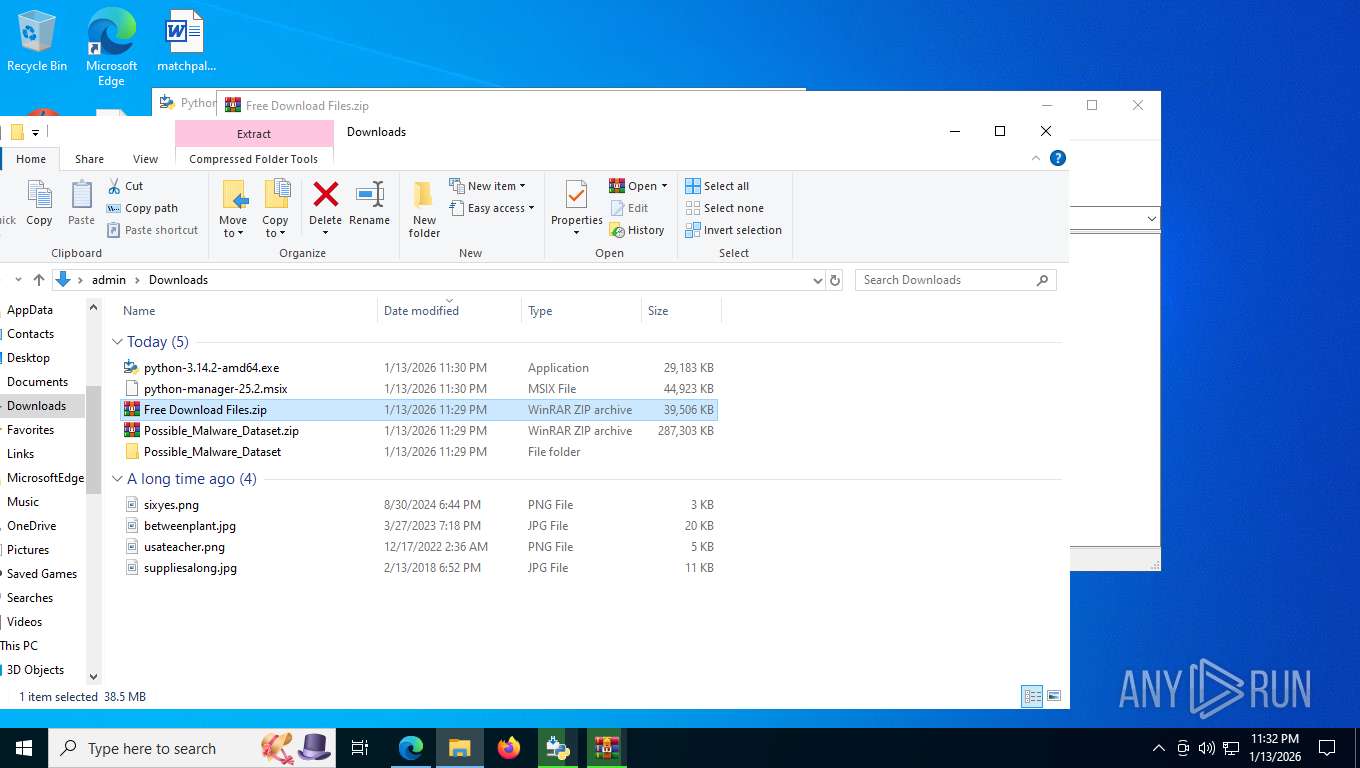The height and width of the screenshot is (768, 1360).
Task: Click admin in the address breadcrumb
Action: pos(109,280)
